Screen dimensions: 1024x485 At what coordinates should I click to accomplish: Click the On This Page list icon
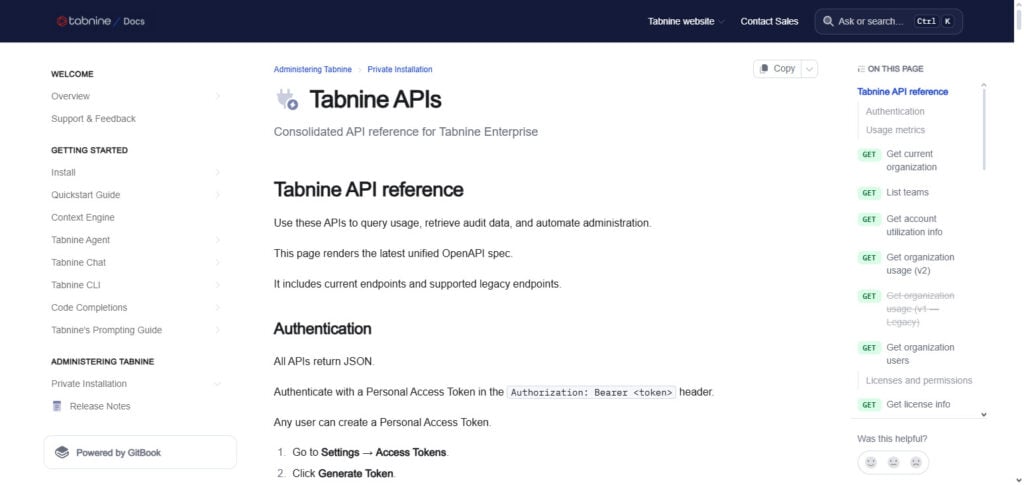click(x=861, y=69)
